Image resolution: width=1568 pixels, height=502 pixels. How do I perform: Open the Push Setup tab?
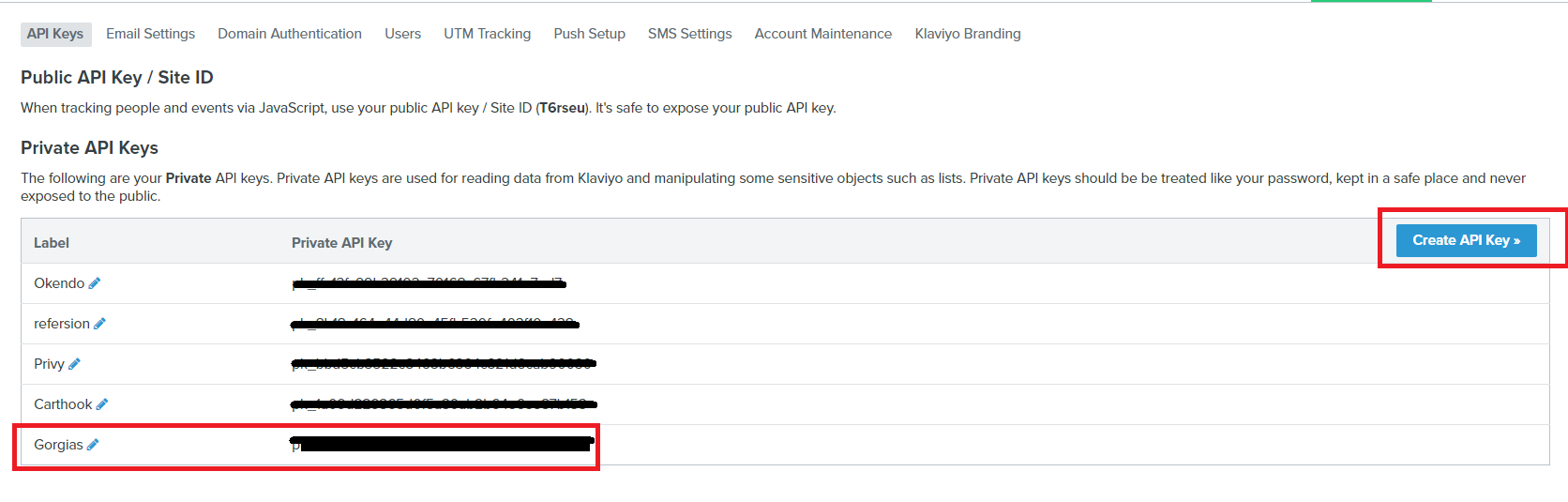point(589,34)
